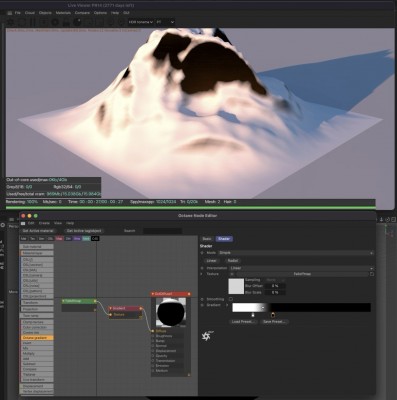Click the lock icon in the Live Viewer toolbar

66,22
